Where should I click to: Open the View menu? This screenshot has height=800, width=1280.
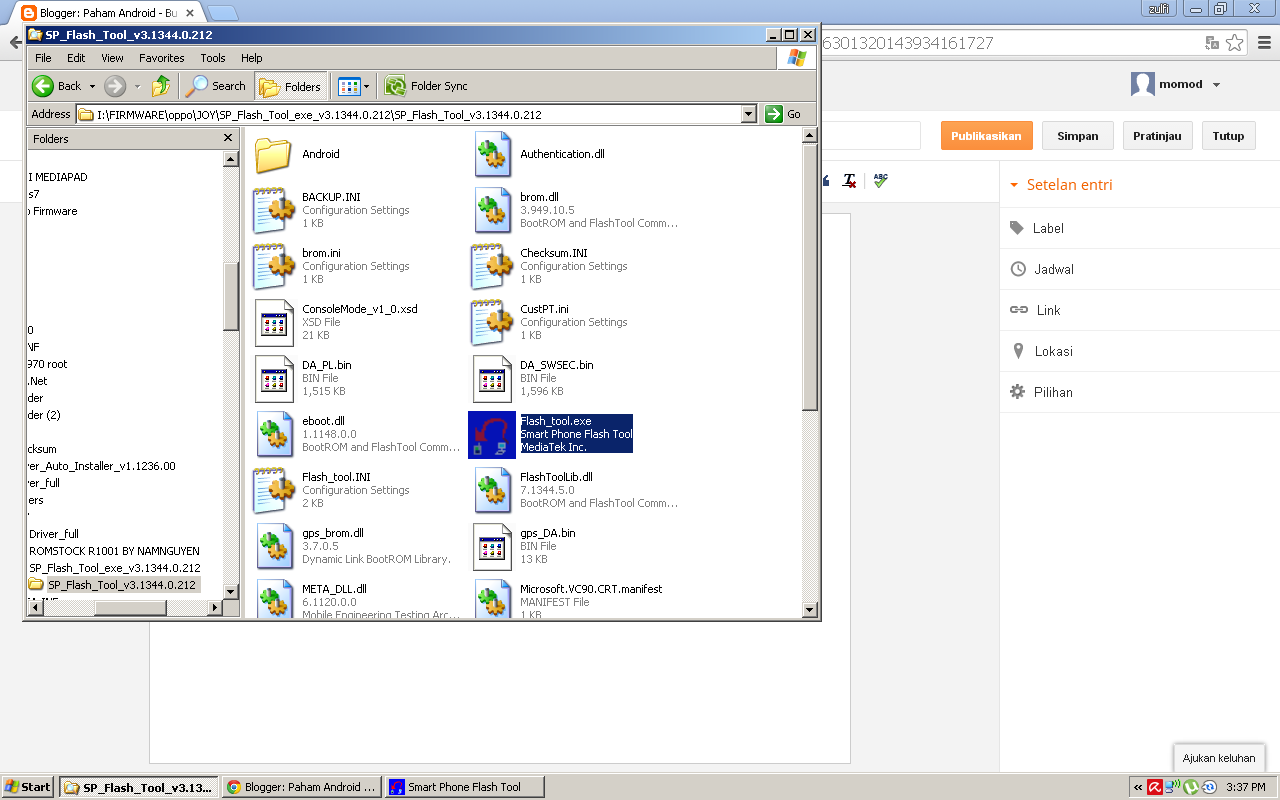[x=112, y=58]
